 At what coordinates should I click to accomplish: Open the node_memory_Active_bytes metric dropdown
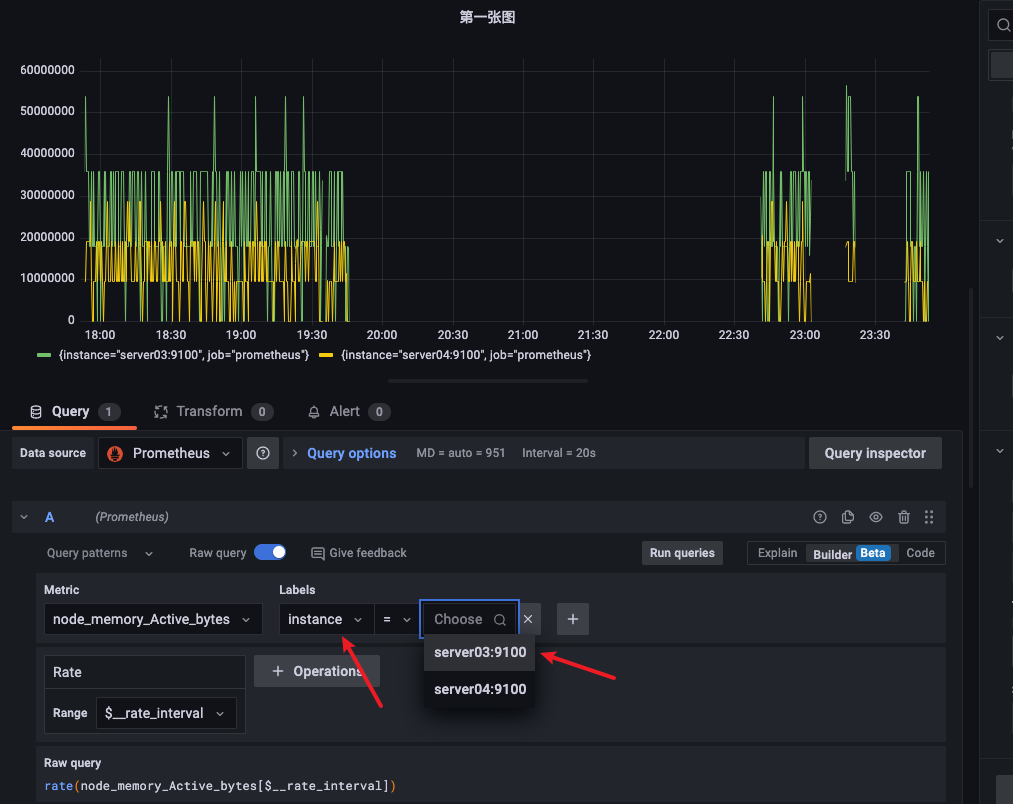click(153, 619)
